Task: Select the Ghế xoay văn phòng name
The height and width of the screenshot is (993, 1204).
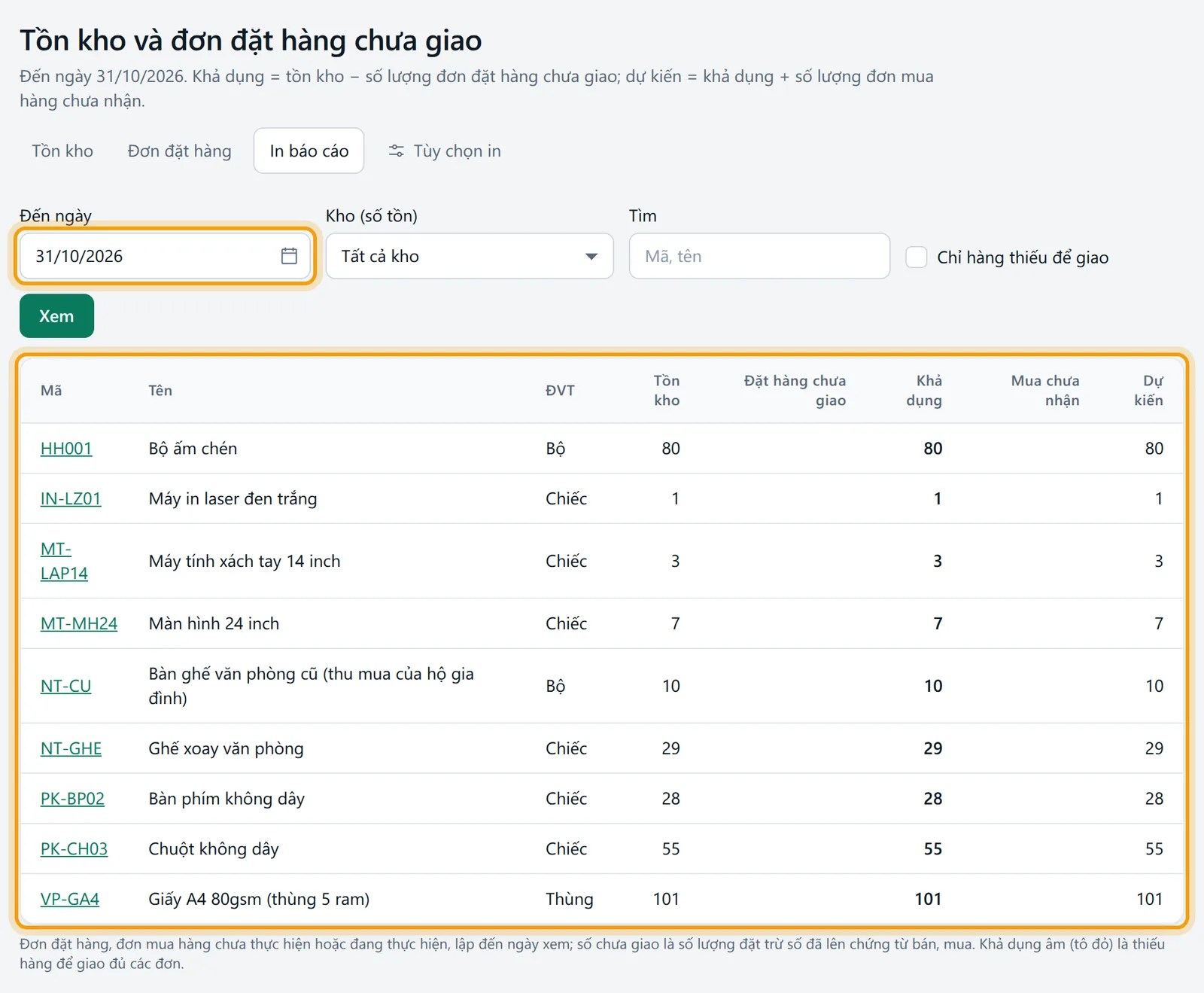Action: (x=226, y=748)
